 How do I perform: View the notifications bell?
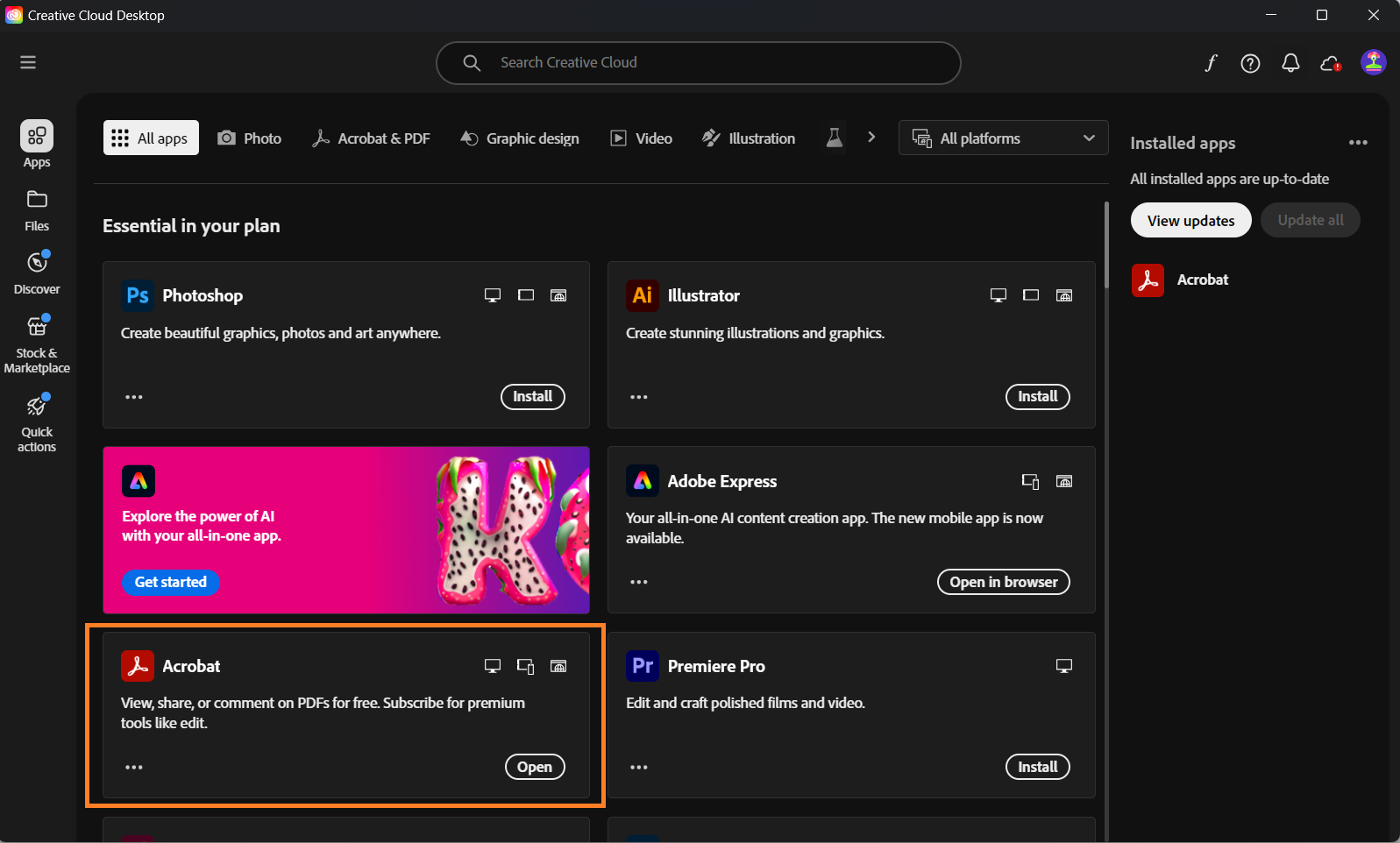pos(1290,63)
